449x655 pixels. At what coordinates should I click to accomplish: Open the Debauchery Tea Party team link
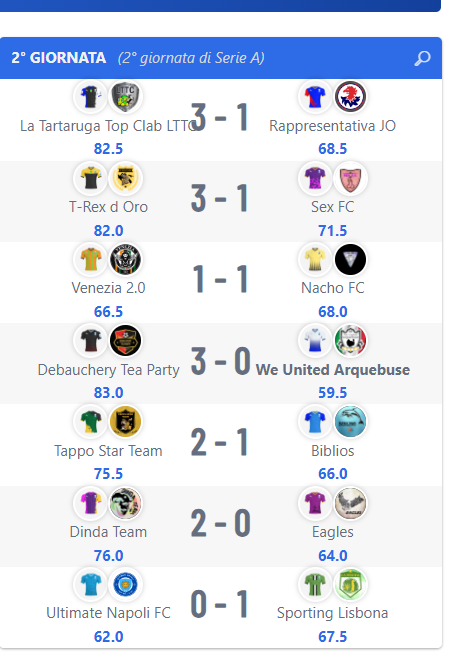pos(108,370)
